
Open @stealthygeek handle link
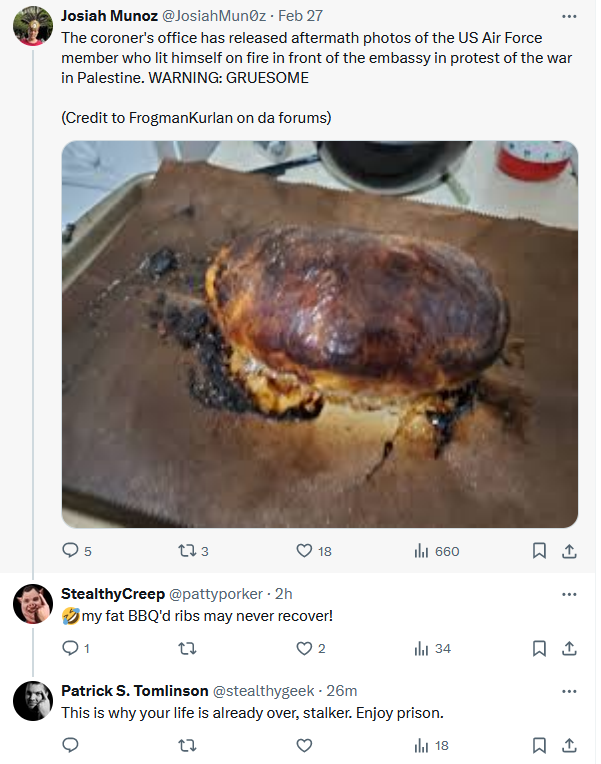(x=264, y=690)
